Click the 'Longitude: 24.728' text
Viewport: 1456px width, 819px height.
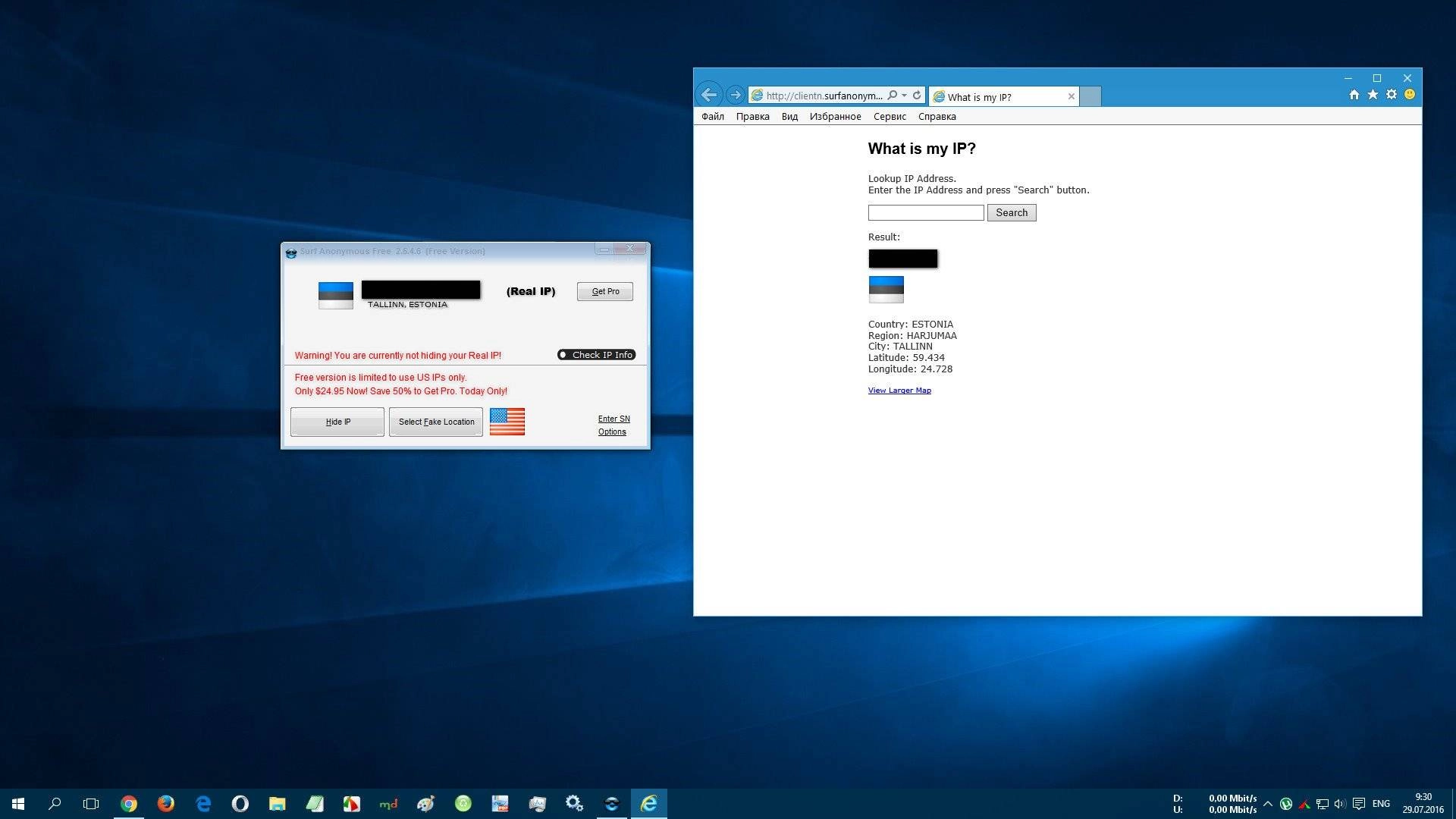pyautogui.click(x=910, y=369)
